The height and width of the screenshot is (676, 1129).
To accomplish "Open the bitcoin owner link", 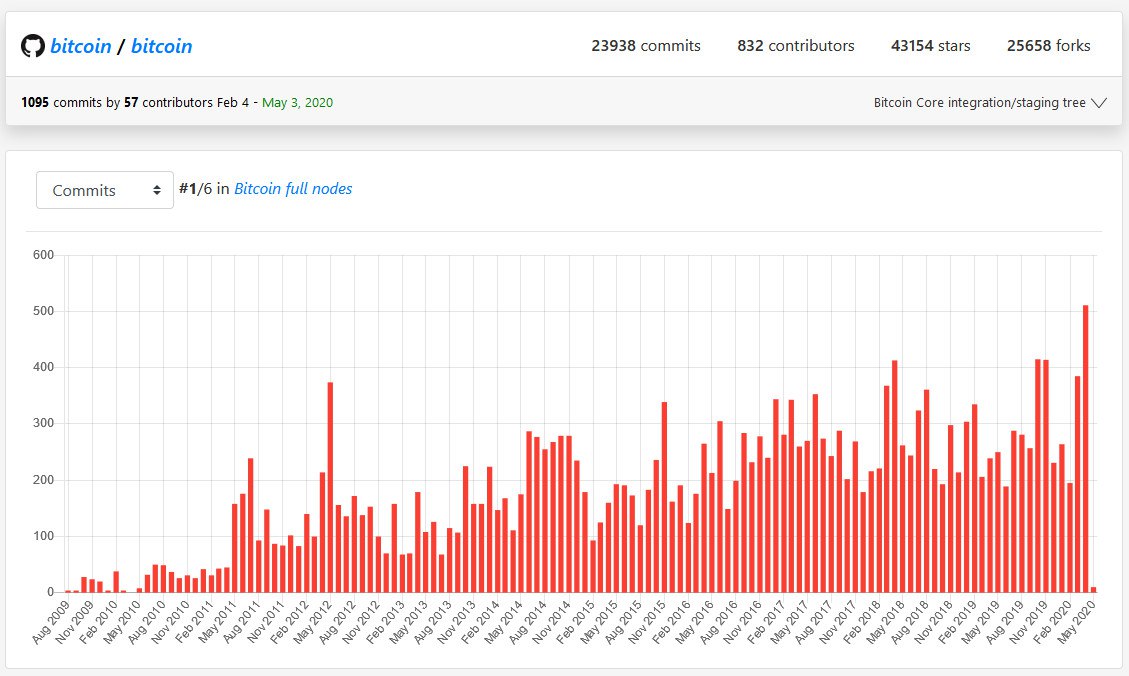I will pyautogui.click(x=81, y=46).
